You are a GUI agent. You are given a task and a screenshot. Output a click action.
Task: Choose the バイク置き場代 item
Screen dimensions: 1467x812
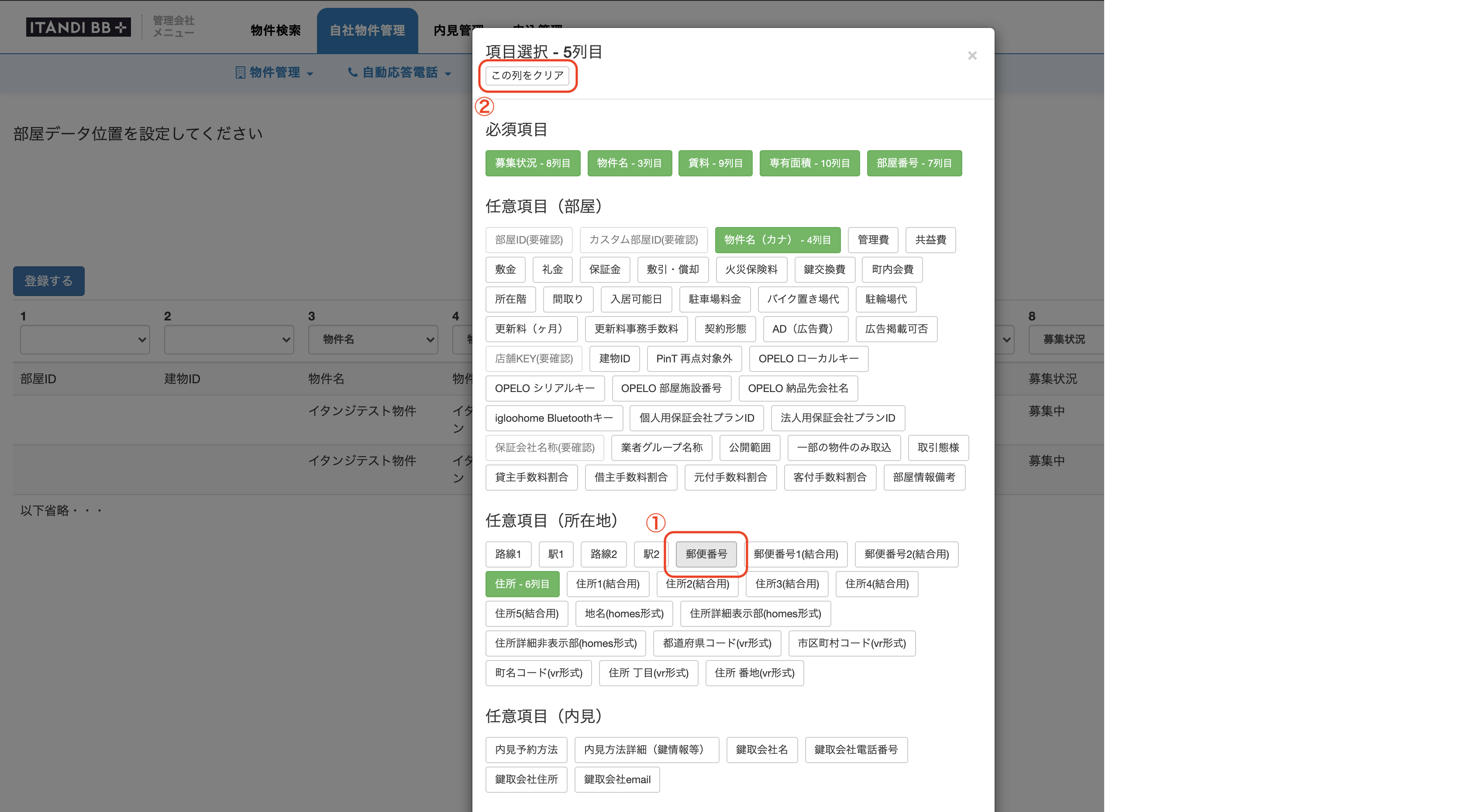click(803, 299)
